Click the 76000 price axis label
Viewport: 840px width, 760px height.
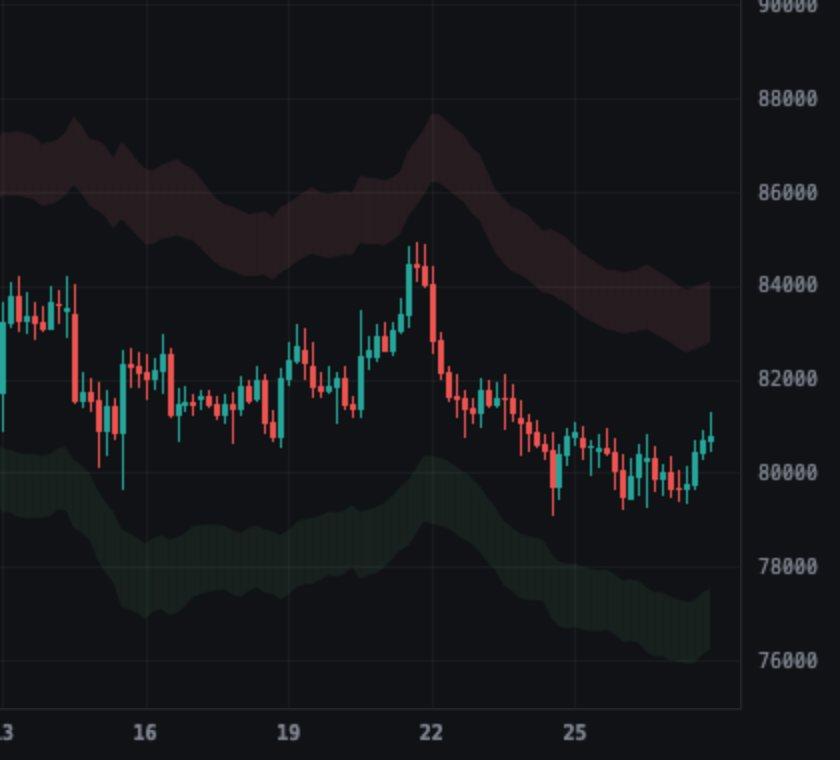[x=788, y=660]
